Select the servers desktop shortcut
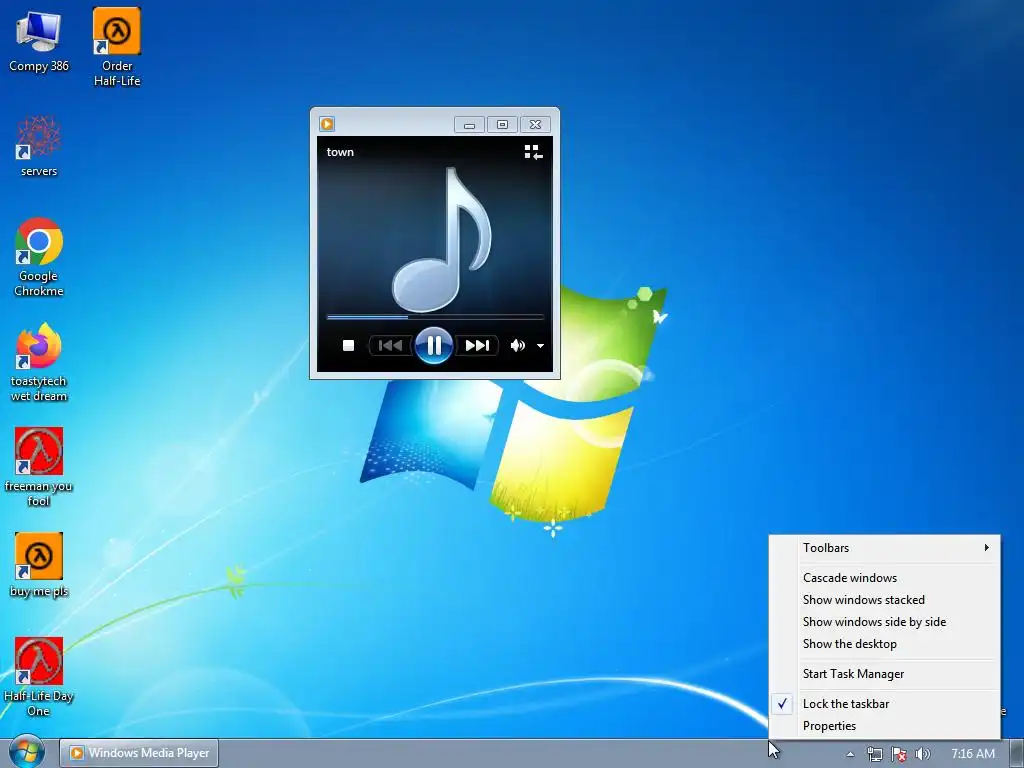This screenshot has height=768, width=1024. tap(39, 146)
